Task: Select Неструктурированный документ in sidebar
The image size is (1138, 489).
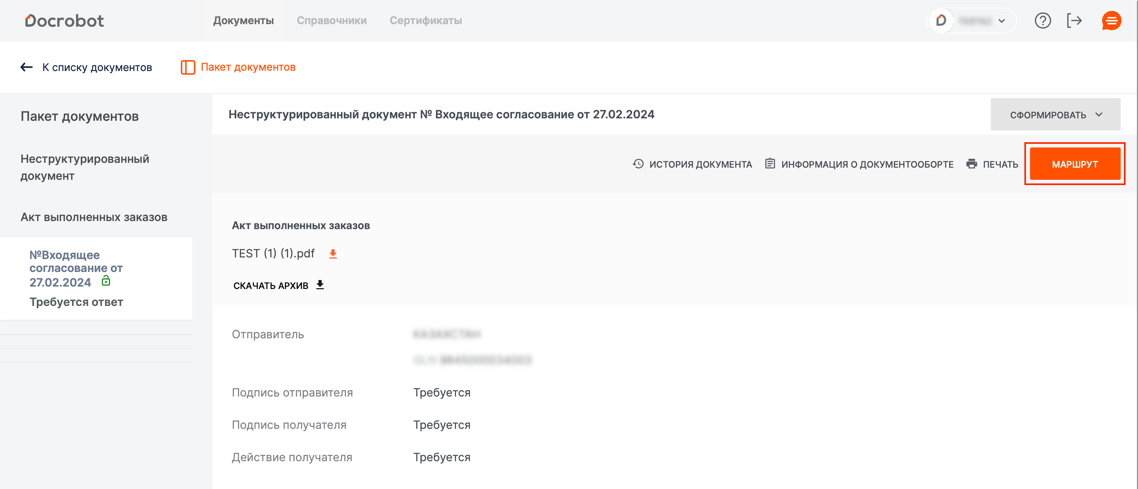Action: click(x=85, y=167)
